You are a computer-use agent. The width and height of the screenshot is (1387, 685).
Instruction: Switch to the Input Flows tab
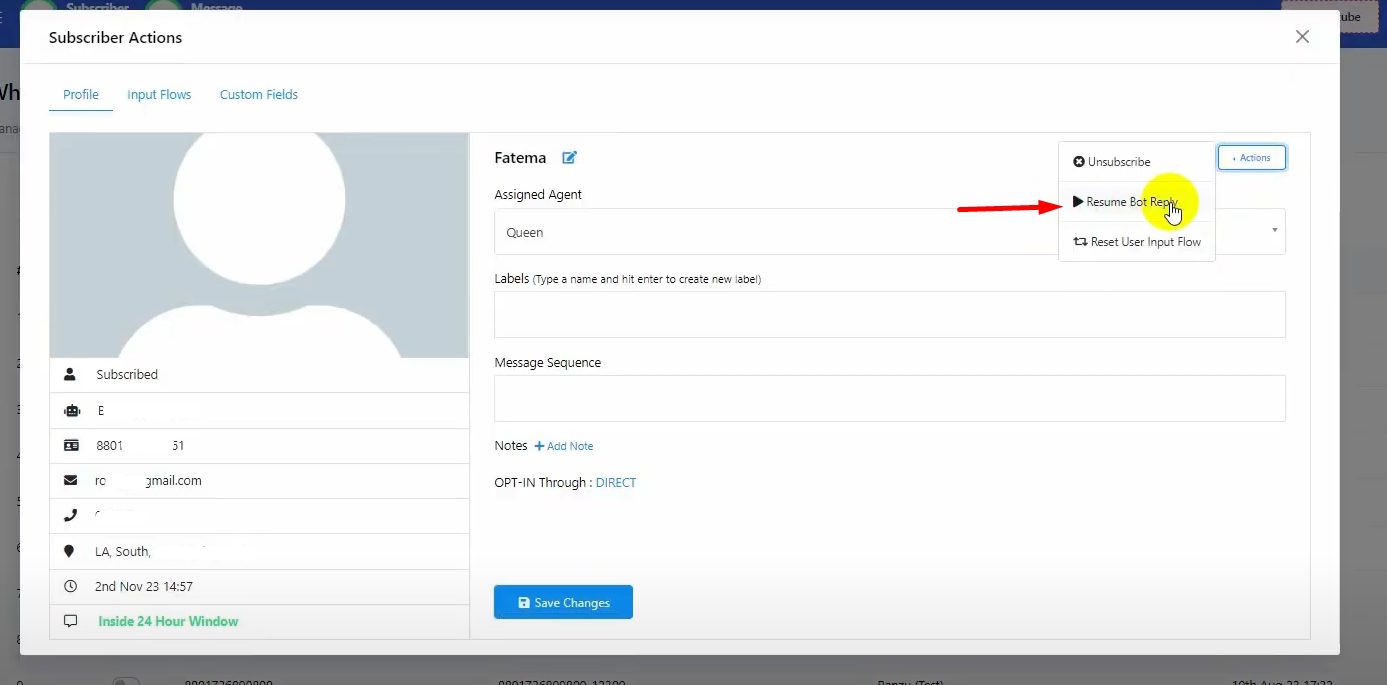pos(159,95)
